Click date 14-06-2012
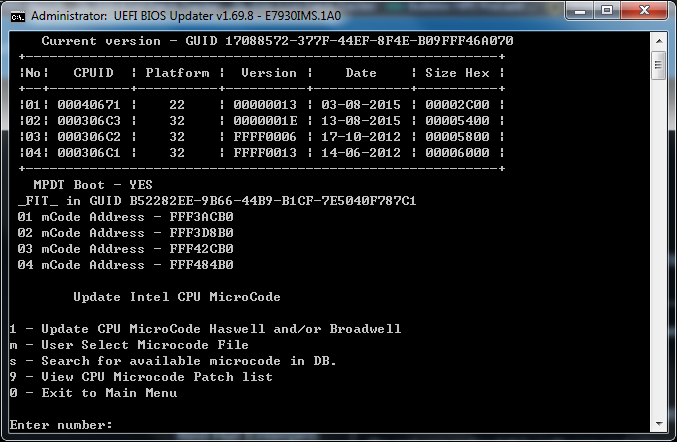The image size is (677, 442). click(361, 153)
